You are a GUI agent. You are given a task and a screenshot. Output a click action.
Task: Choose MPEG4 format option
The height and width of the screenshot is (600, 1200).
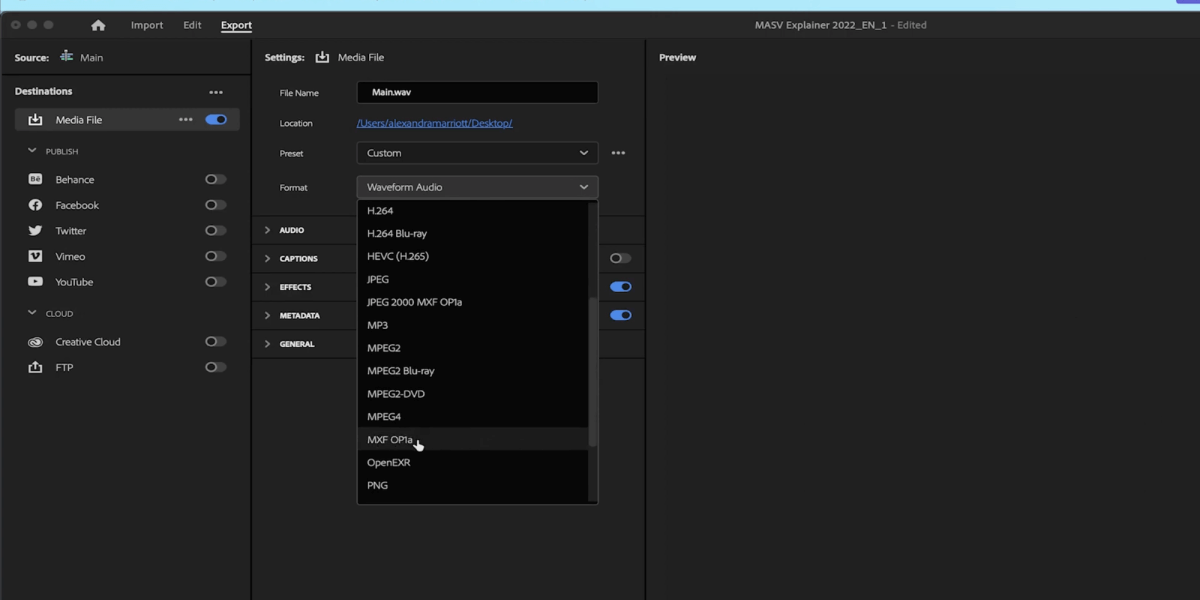click(x=472, y=417)
